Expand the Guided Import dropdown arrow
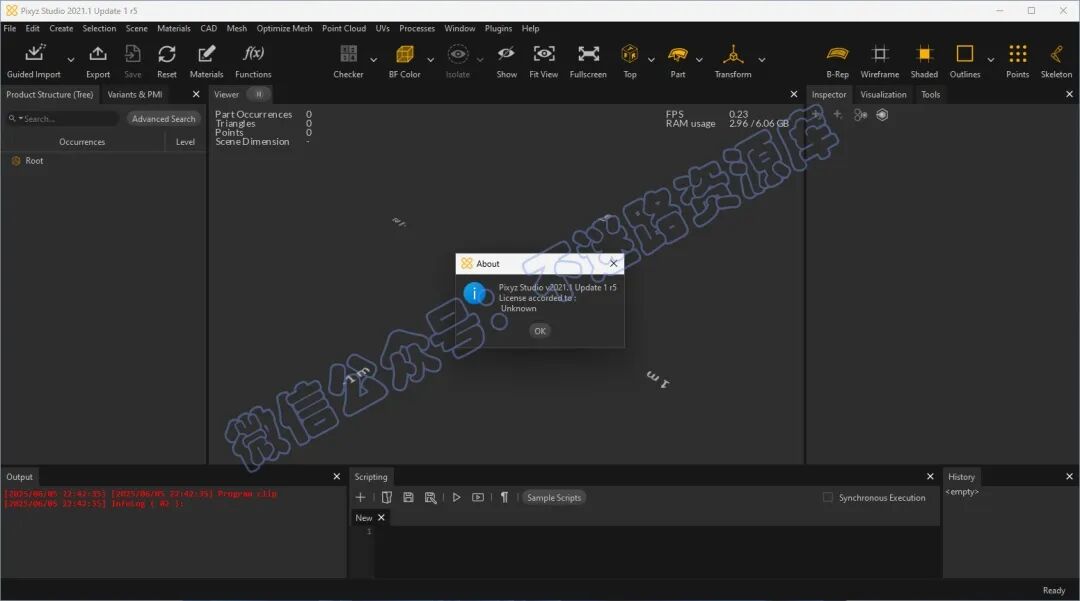This screenshot has width=1080, height=601. point(70,60)
